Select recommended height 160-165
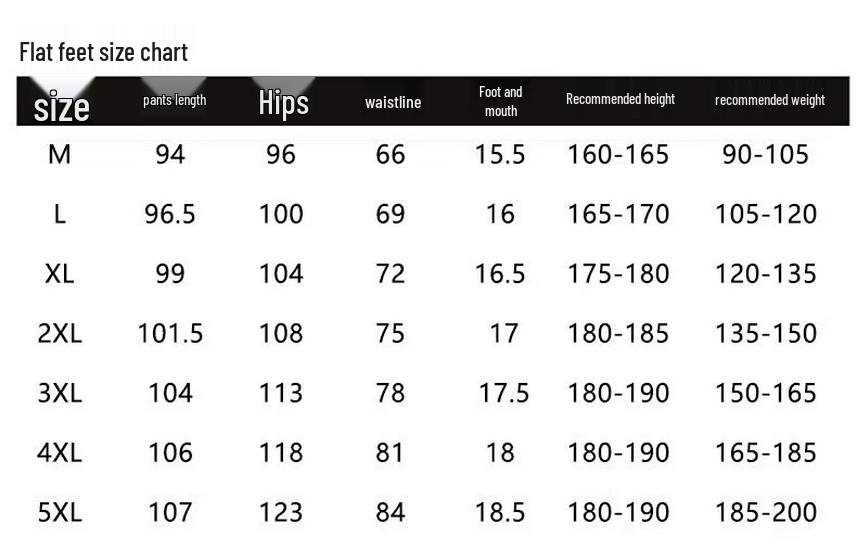 [618, 154]
